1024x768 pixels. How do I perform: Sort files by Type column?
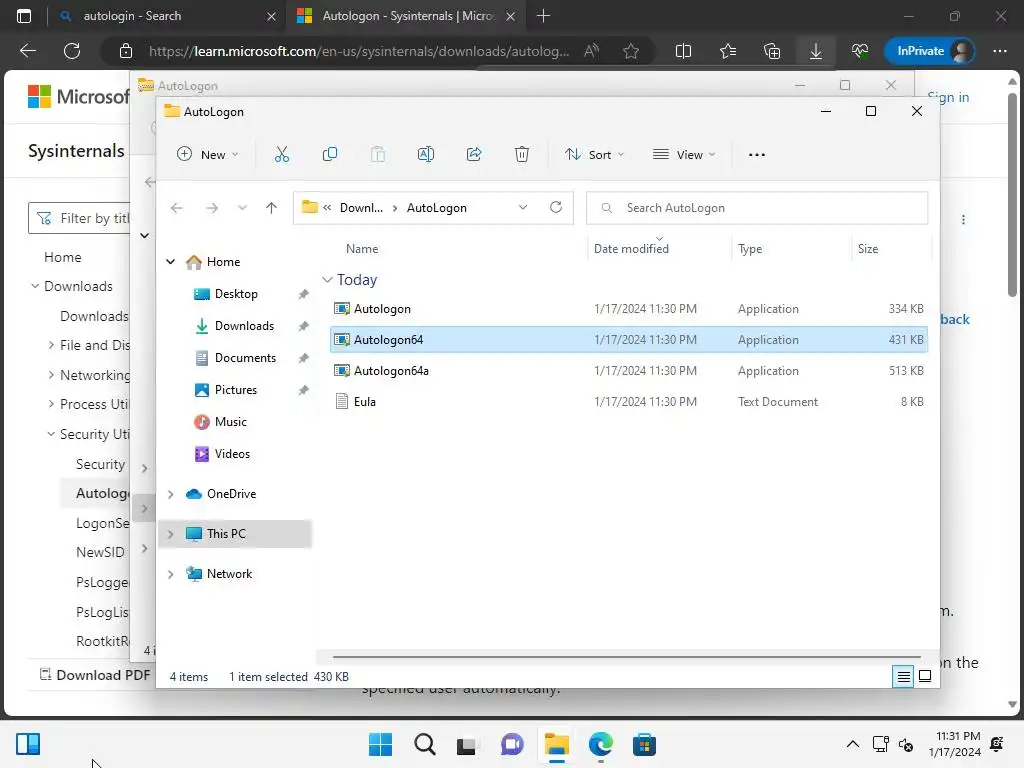(x=750, y=249)
